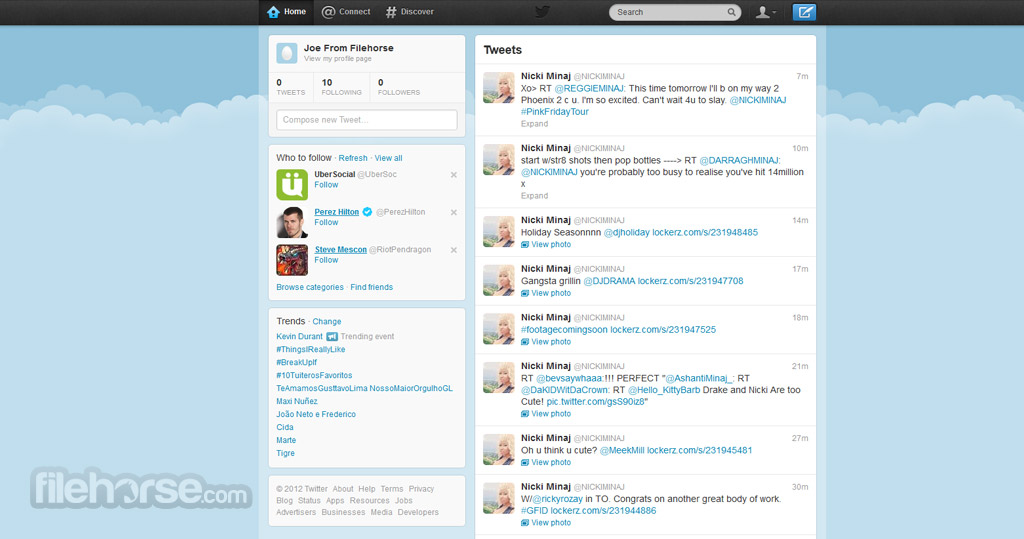The height and width of the screenshot is (539, 1024).
Task: Open Perez Hilton profile name link
Action: coord(336,212)
